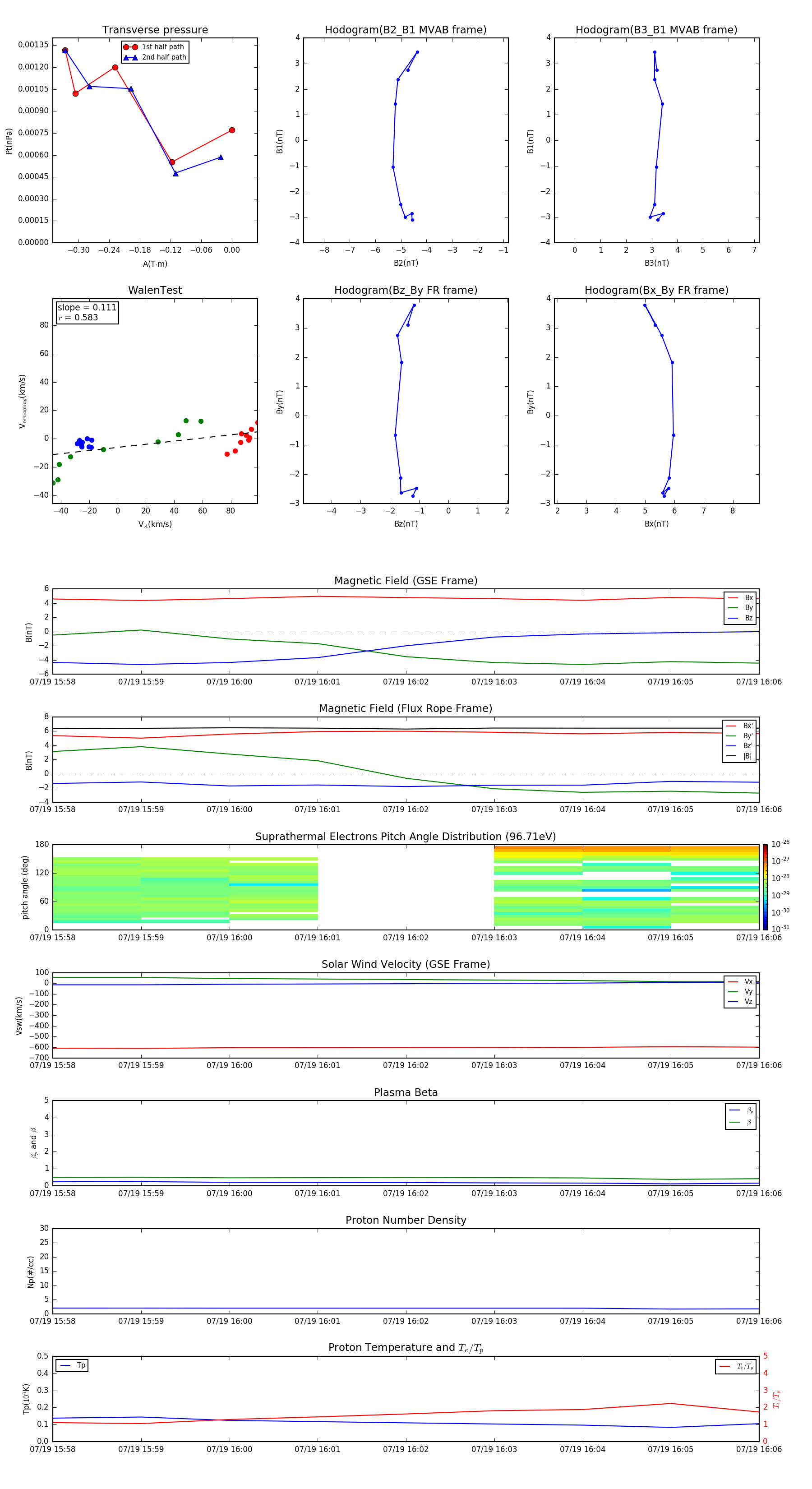
Task: Click the Te/Tp legend in temperature plot
Action: tap(736, 1366)
